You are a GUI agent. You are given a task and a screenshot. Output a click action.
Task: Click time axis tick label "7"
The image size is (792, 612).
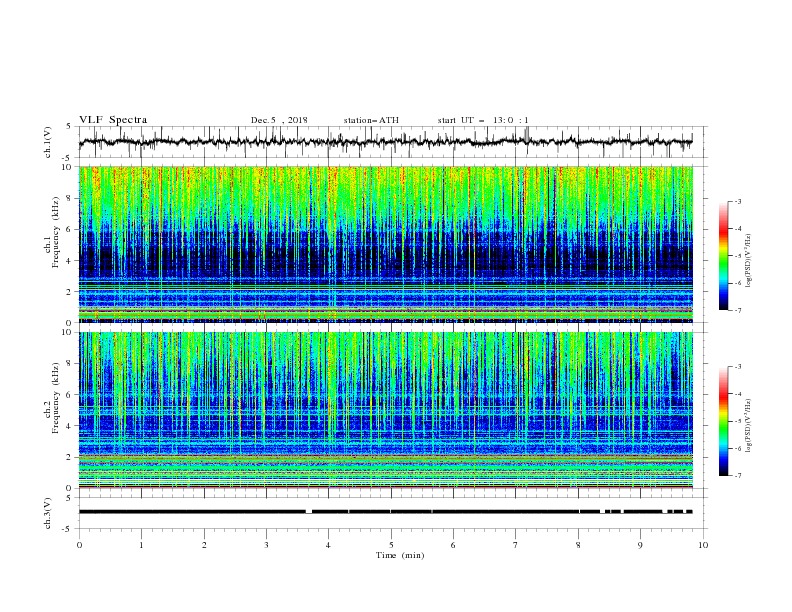tap(516, 545)
